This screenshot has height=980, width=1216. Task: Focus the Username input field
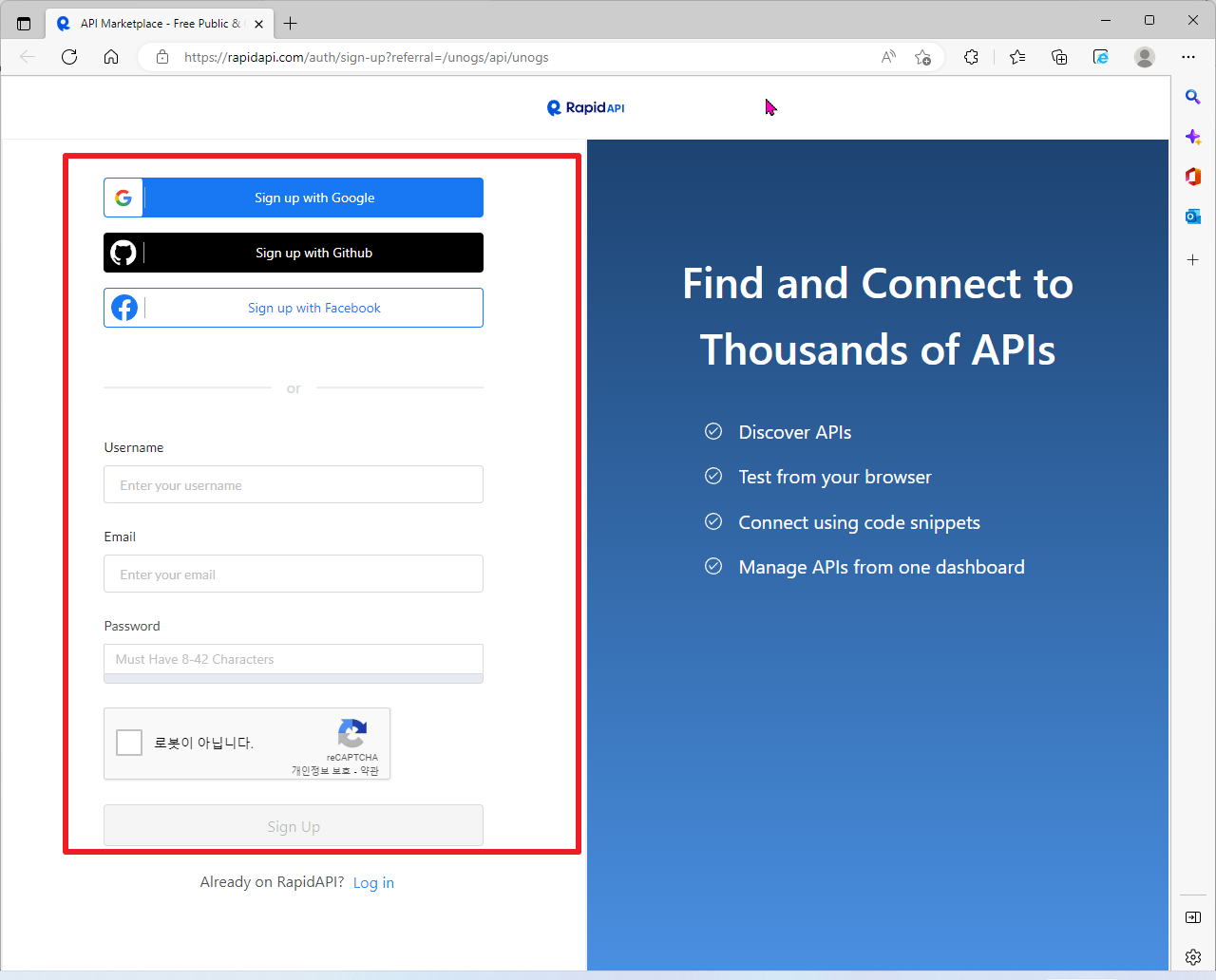tap(294, 484)
